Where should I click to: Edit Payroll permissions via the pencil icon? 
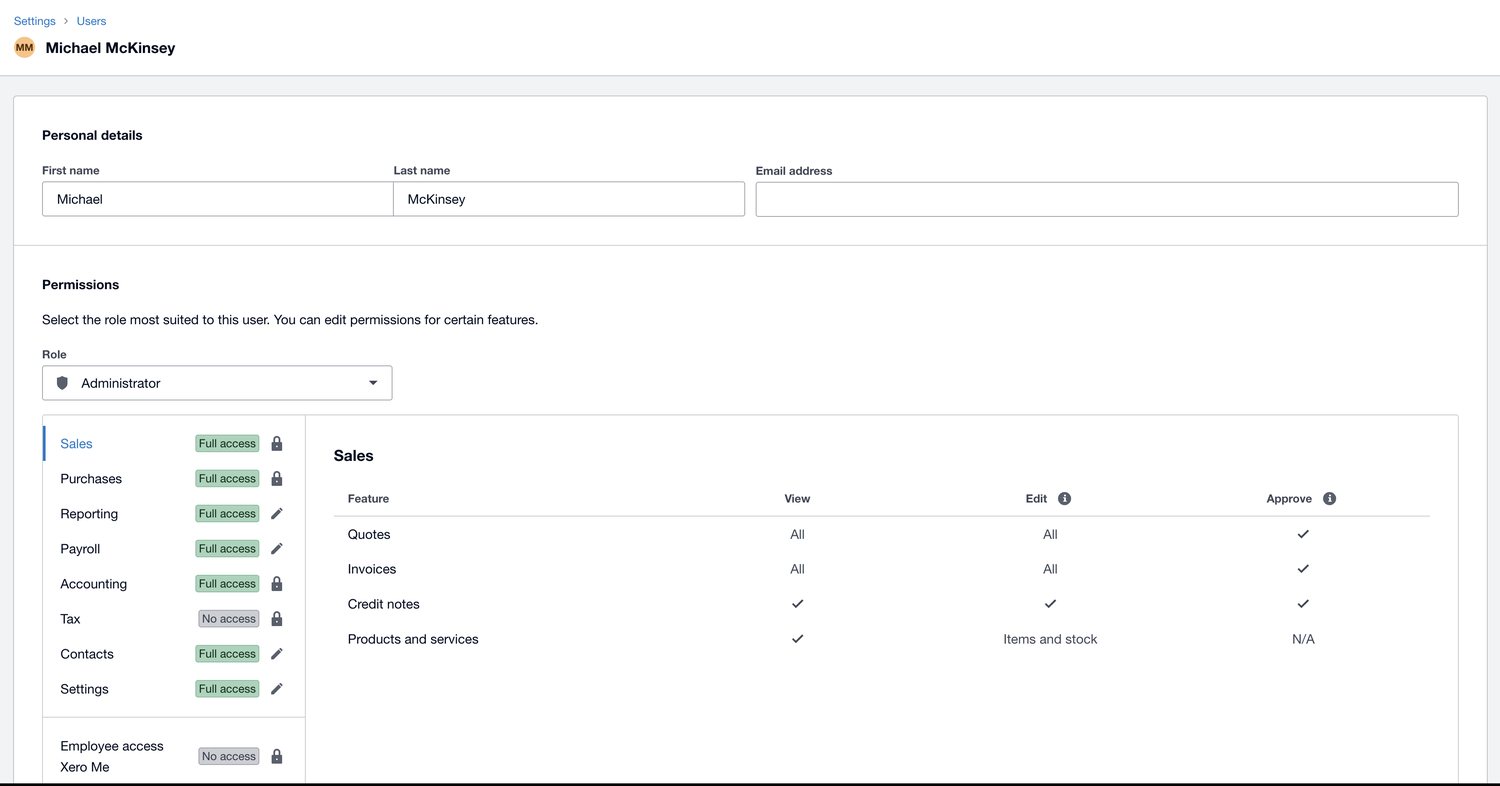[x=277, y=548]
